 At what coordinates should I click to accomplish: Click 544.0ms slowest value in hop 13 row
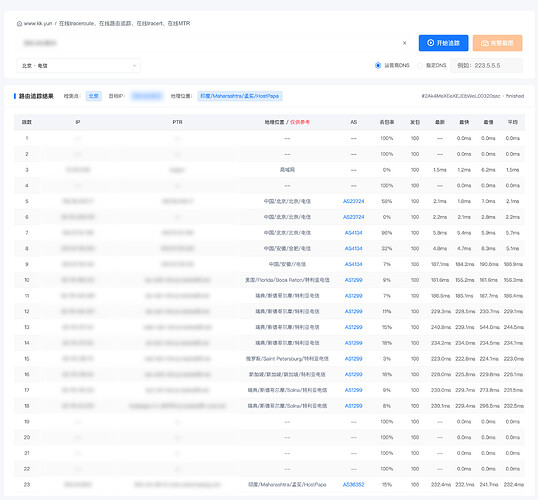point(489,327)
